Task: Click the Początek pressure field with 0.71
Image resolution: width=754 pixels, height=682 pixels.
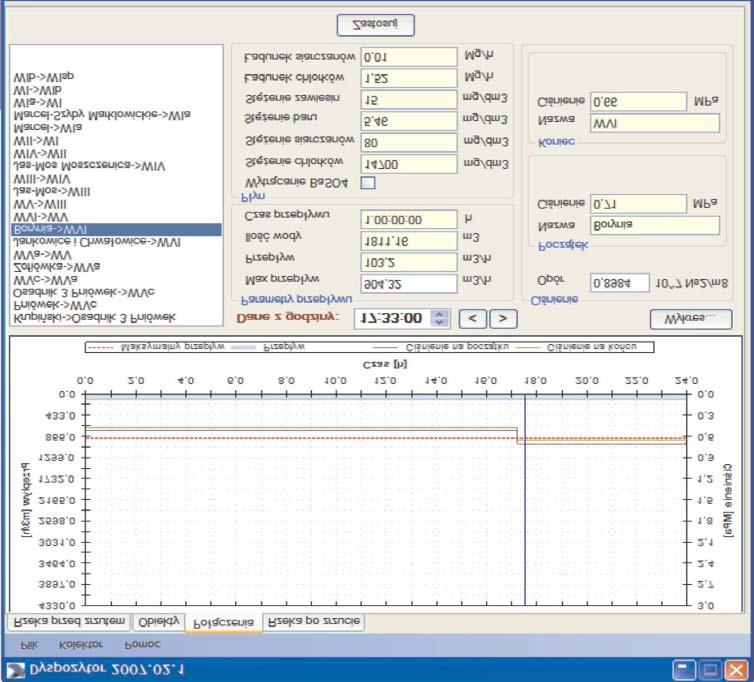Action: click(638, 204)
